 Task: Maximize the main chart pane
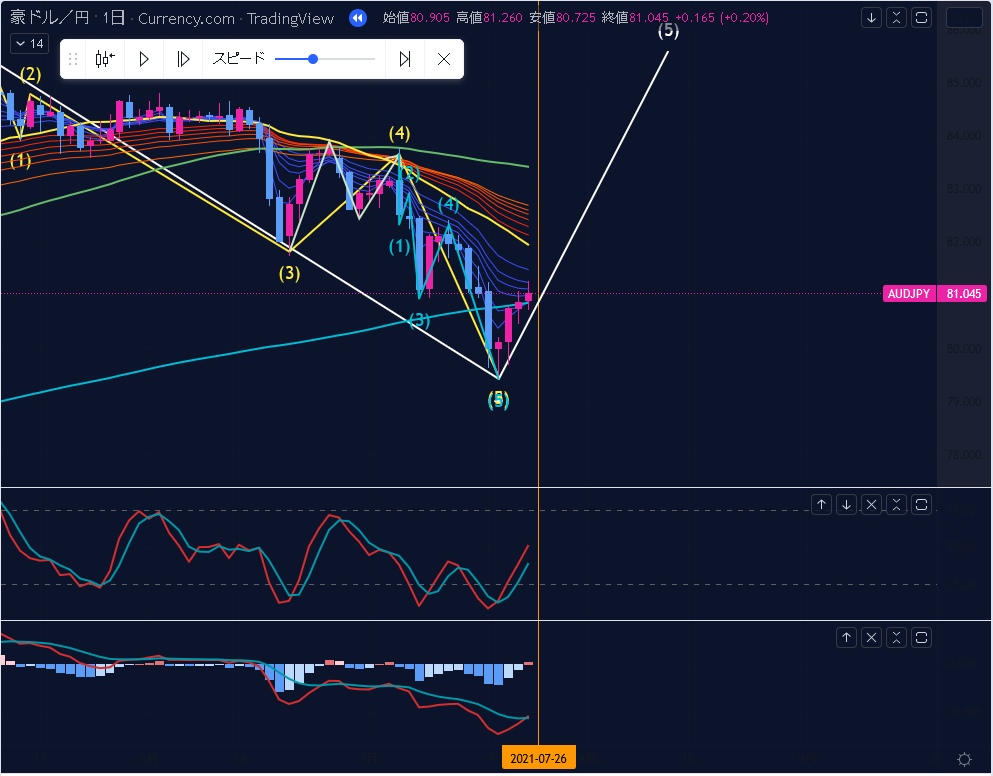922,18
